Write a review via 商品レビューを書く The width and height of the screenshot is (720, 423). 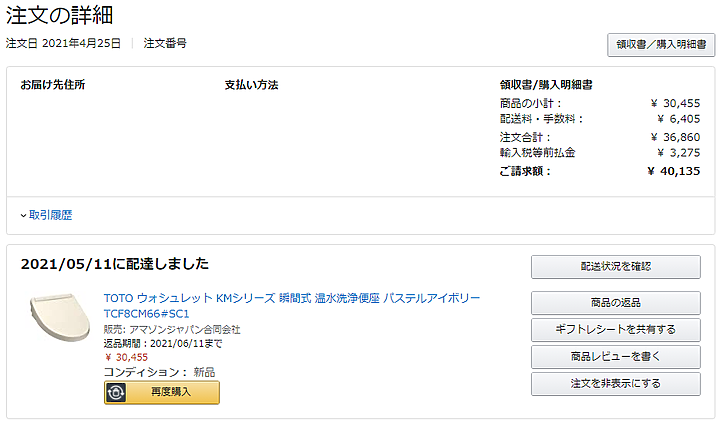pos(616,356)
